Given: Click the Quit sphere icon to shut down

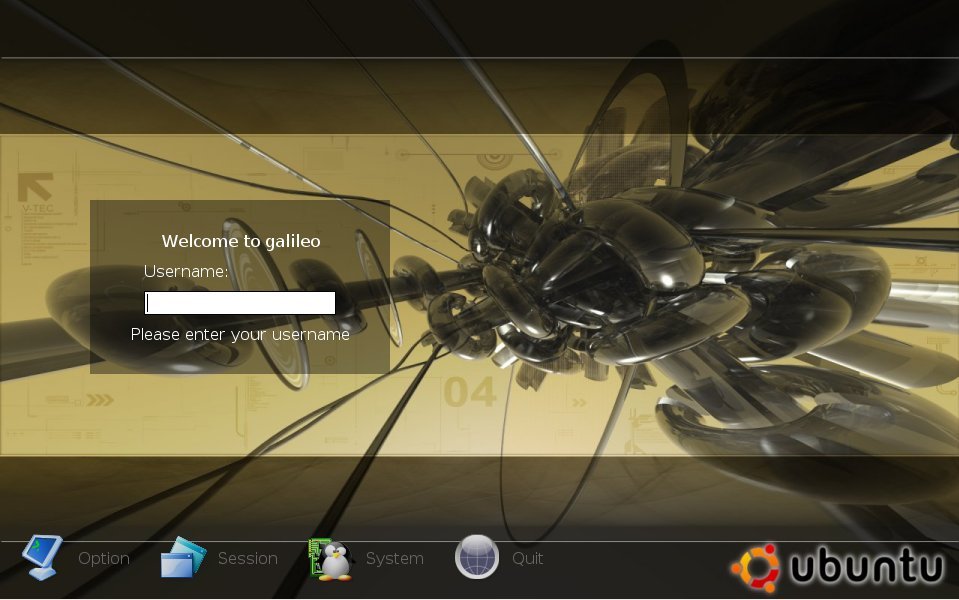Looking at the screenshot, I should (x=477, y=557).
